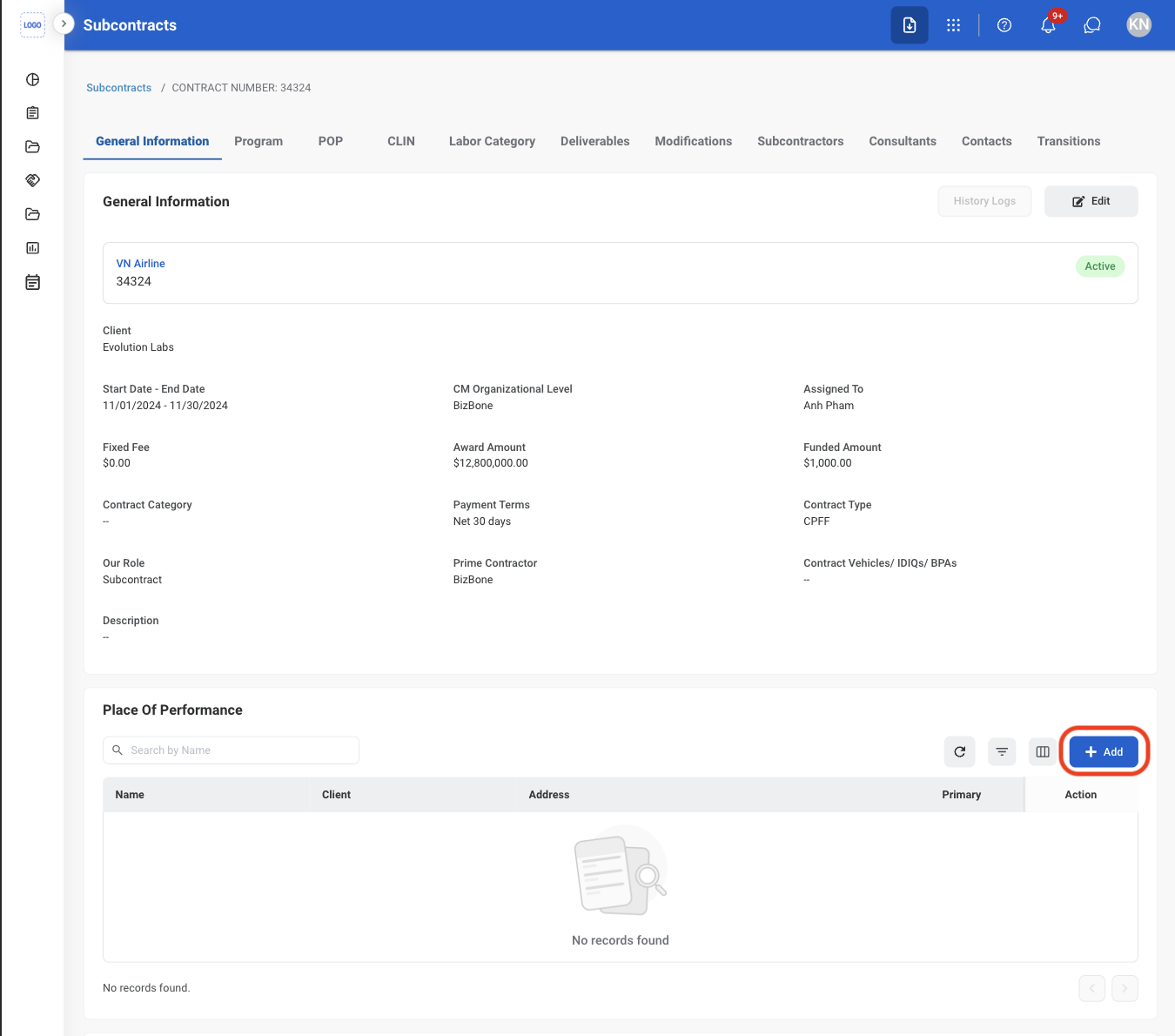Open the chat messages icon
The height and width of the screenshot is (1036, 1175).
point(1092,25)
